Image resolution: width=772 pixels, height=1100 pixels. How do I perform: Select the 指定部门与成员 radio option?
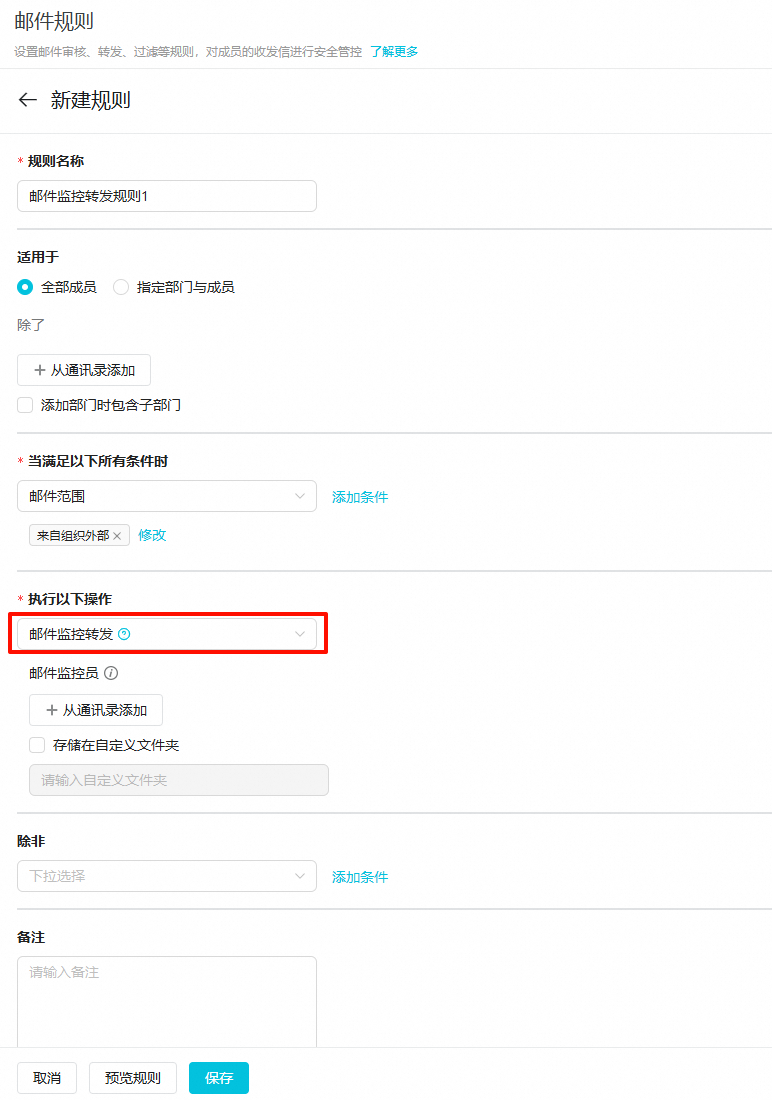tap(121, 287)
